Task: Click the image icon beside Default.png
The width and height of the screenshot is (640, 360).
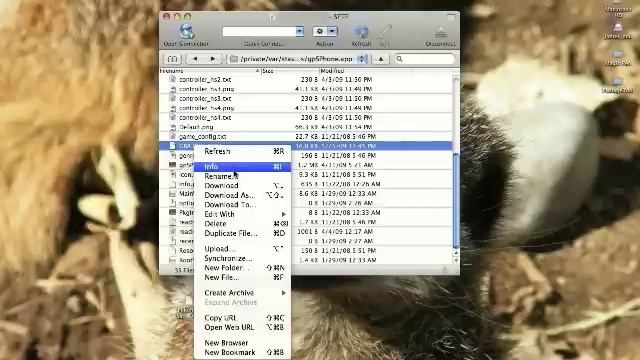Action: [x=172, y=127]
